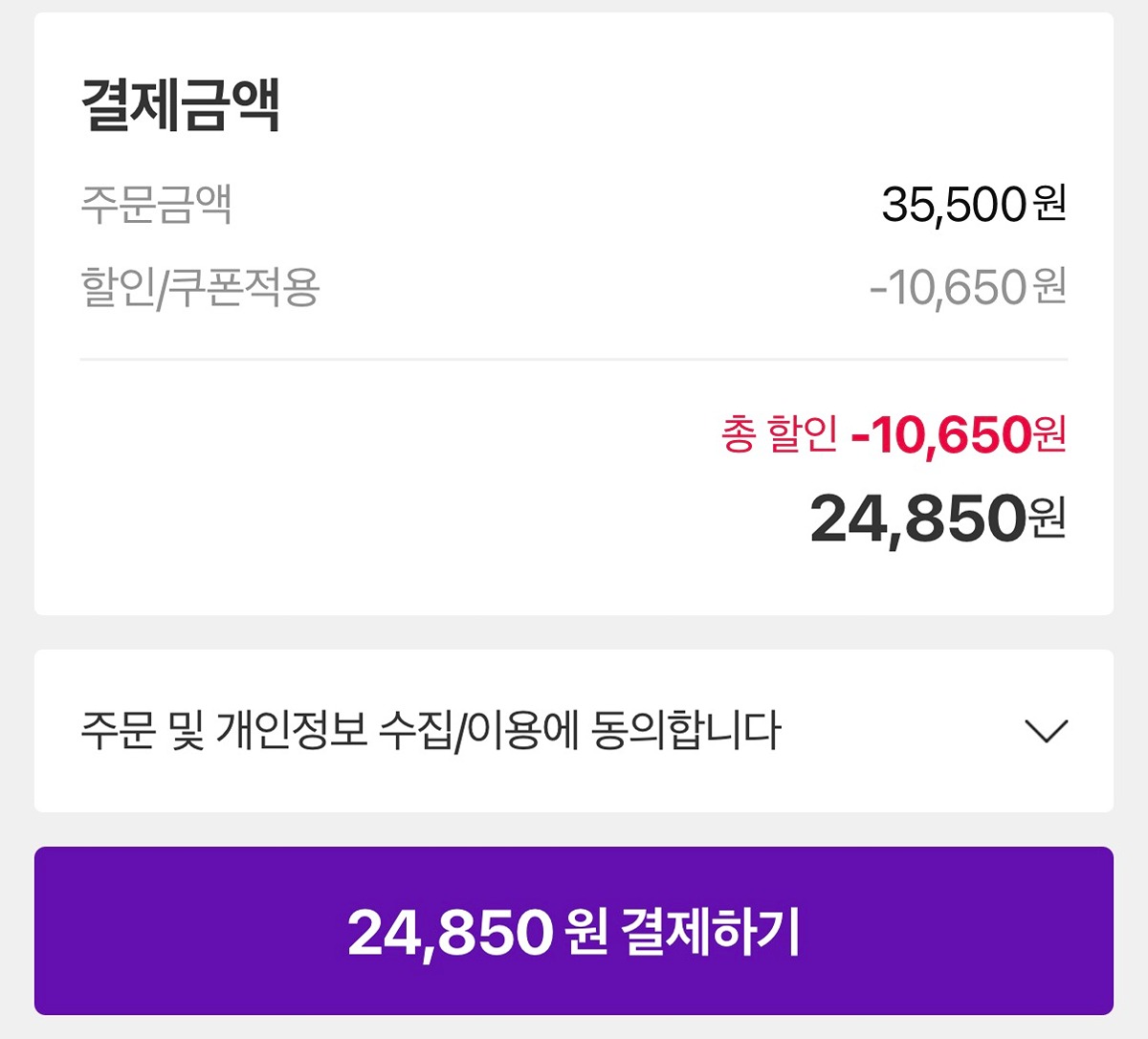Select the red -10,650 total discount amount
The height and width of the screenshot is (1039, 1148).
point(941,435)
